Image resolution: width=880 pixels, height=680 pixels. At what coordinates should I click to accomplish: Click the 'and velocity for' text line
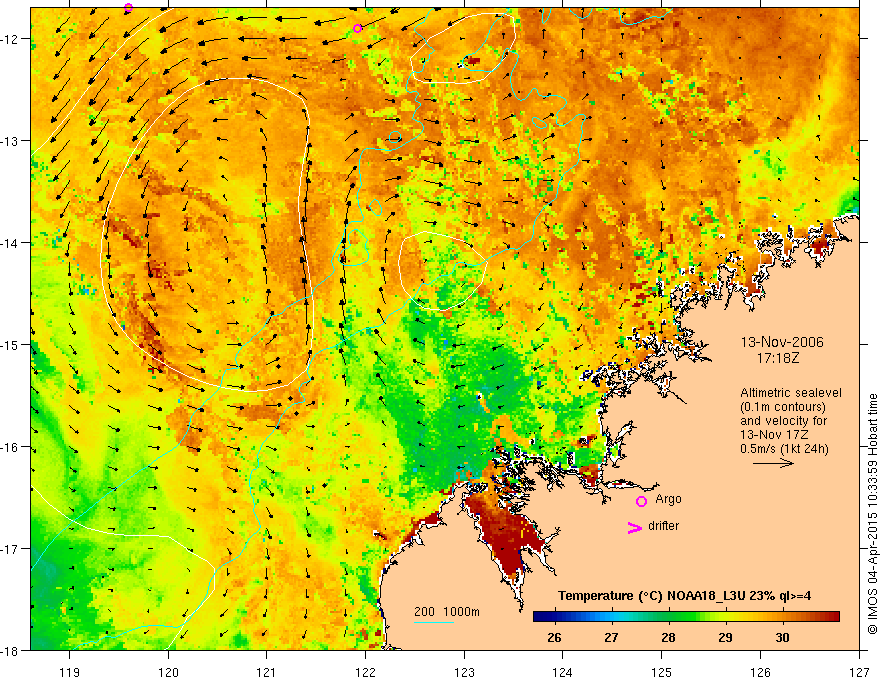click(783, 421)
